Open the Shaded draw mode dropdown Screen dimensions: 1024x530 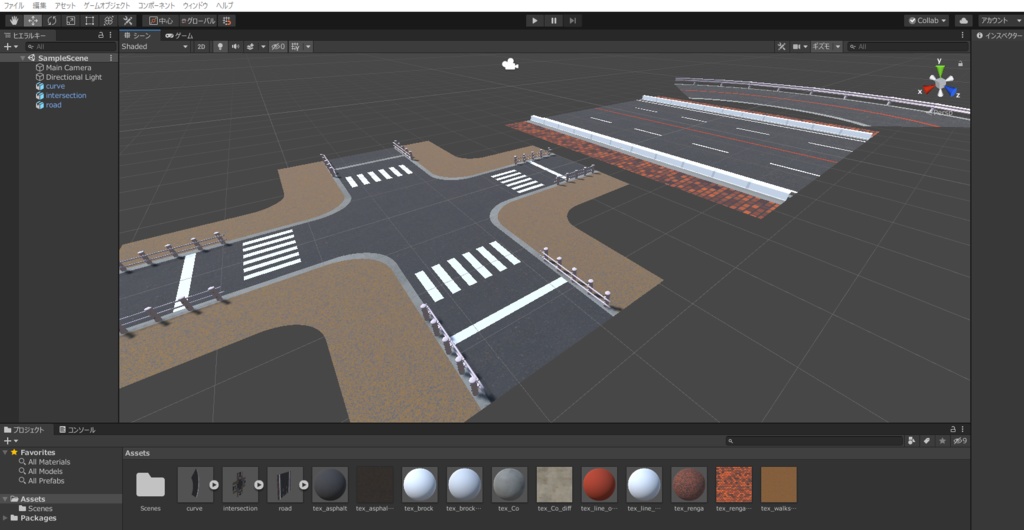tap(155, 47)
